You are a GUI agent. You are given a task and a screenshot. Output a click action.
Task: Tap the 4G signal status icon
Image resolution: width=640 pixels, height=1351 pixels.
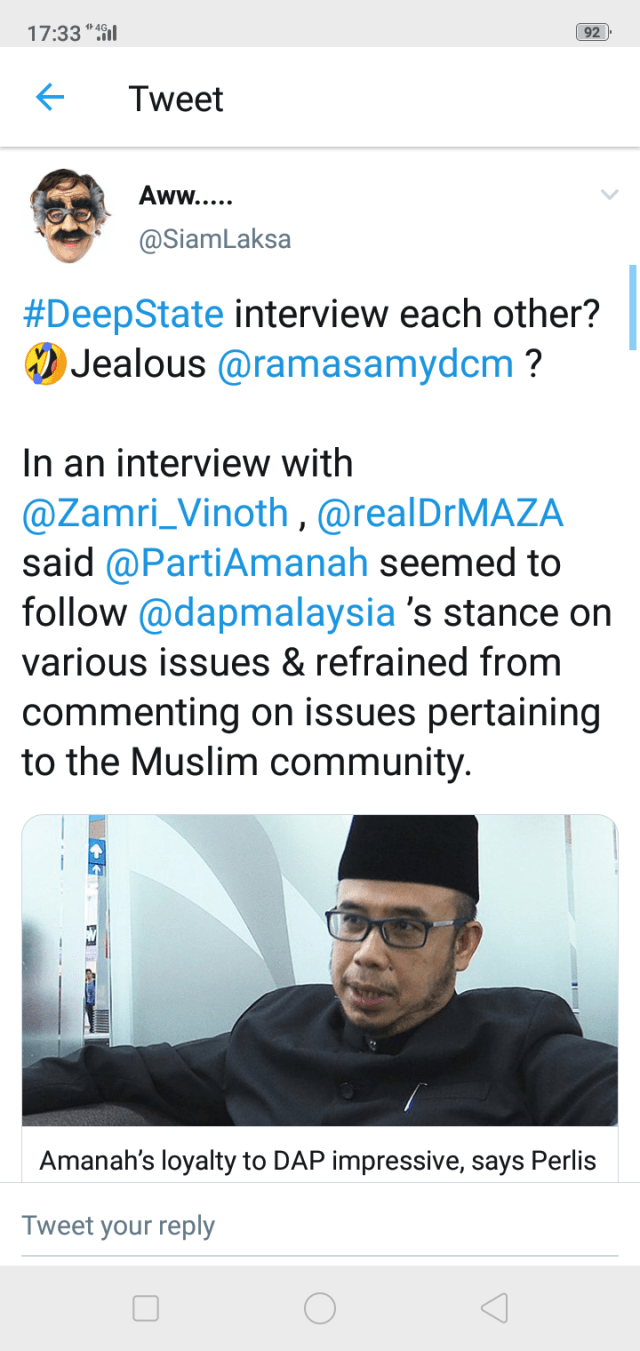(x=104, y=32)
